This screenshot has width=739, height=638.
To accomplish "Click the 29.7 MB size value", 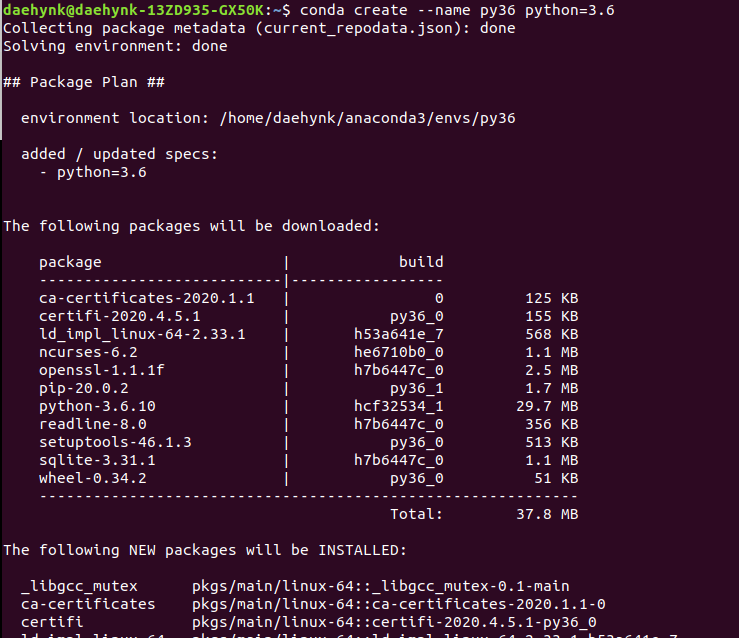I will click(547, 406).
